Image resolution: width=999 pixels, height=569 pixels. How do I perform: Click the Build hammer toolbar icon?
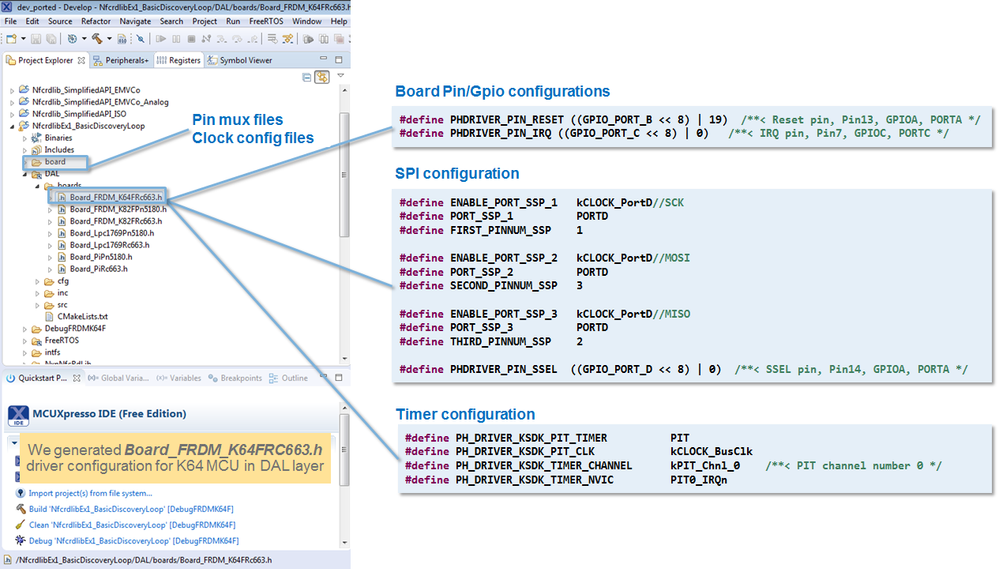point(97,39)
